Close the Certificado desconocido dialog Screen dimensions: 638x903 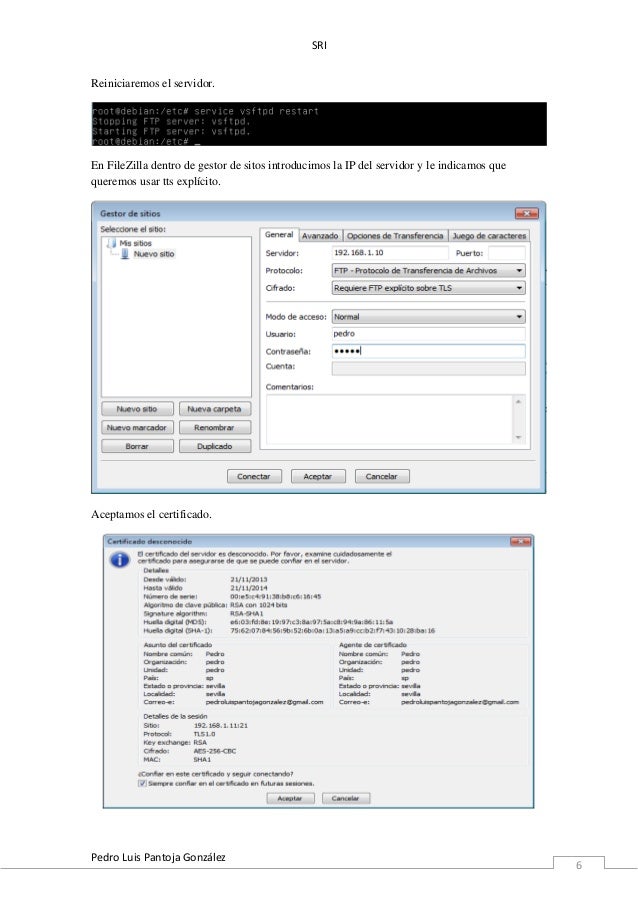point(520,541)
